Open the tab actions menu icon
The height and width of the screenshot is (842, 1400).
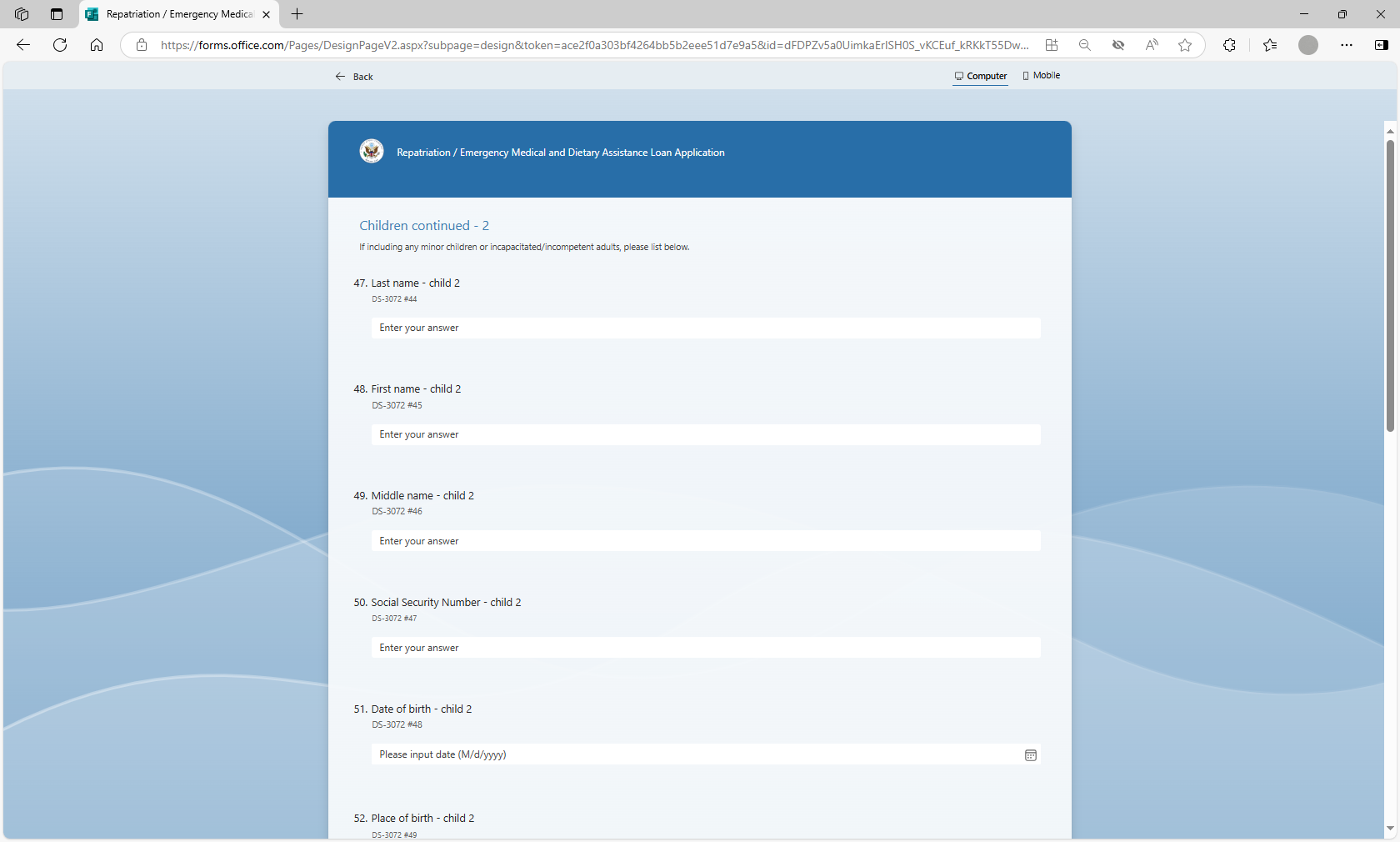click(x=57, y=14)
